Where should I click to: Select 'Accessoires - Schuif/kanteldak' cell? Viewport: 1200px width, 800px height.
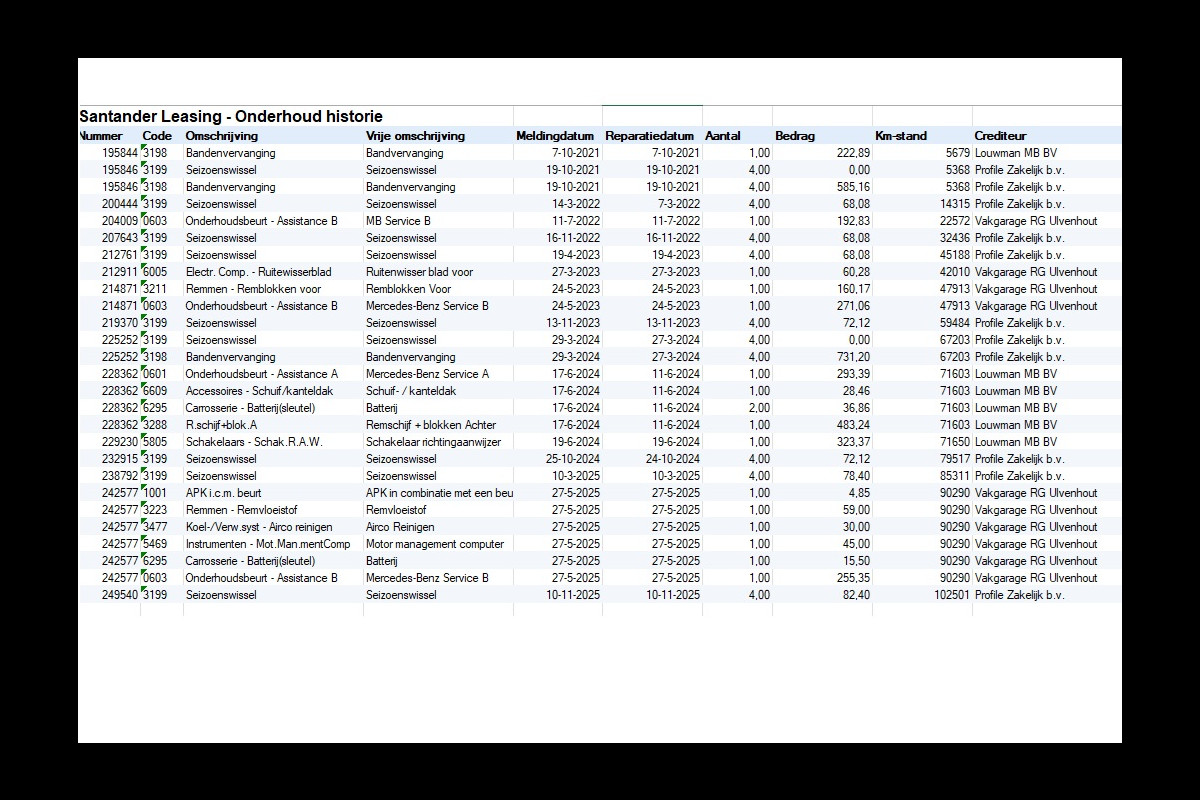257,391
